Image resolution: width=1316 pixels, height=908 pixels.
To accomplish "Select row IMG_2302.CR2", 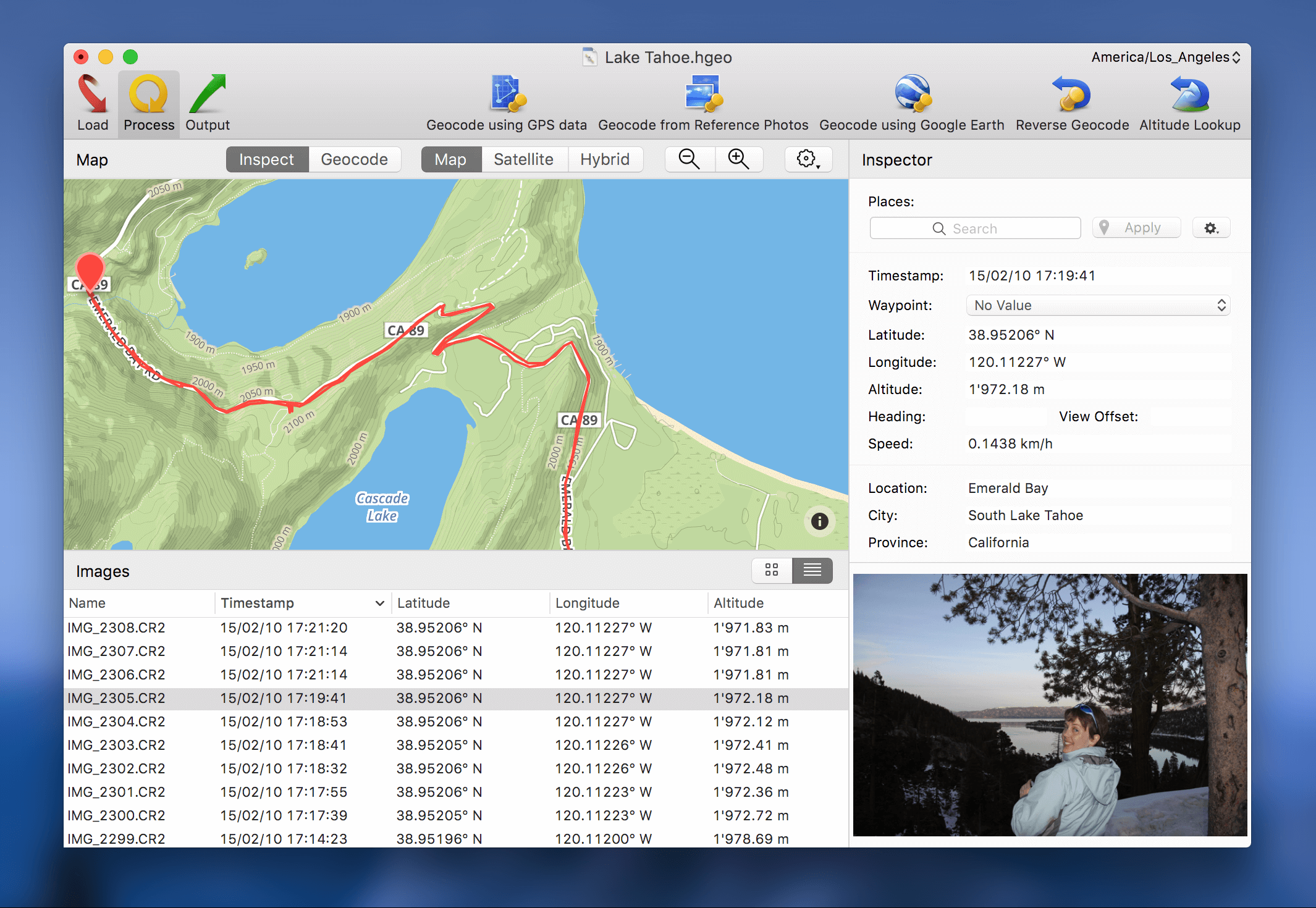I will [x=456, y=769].
